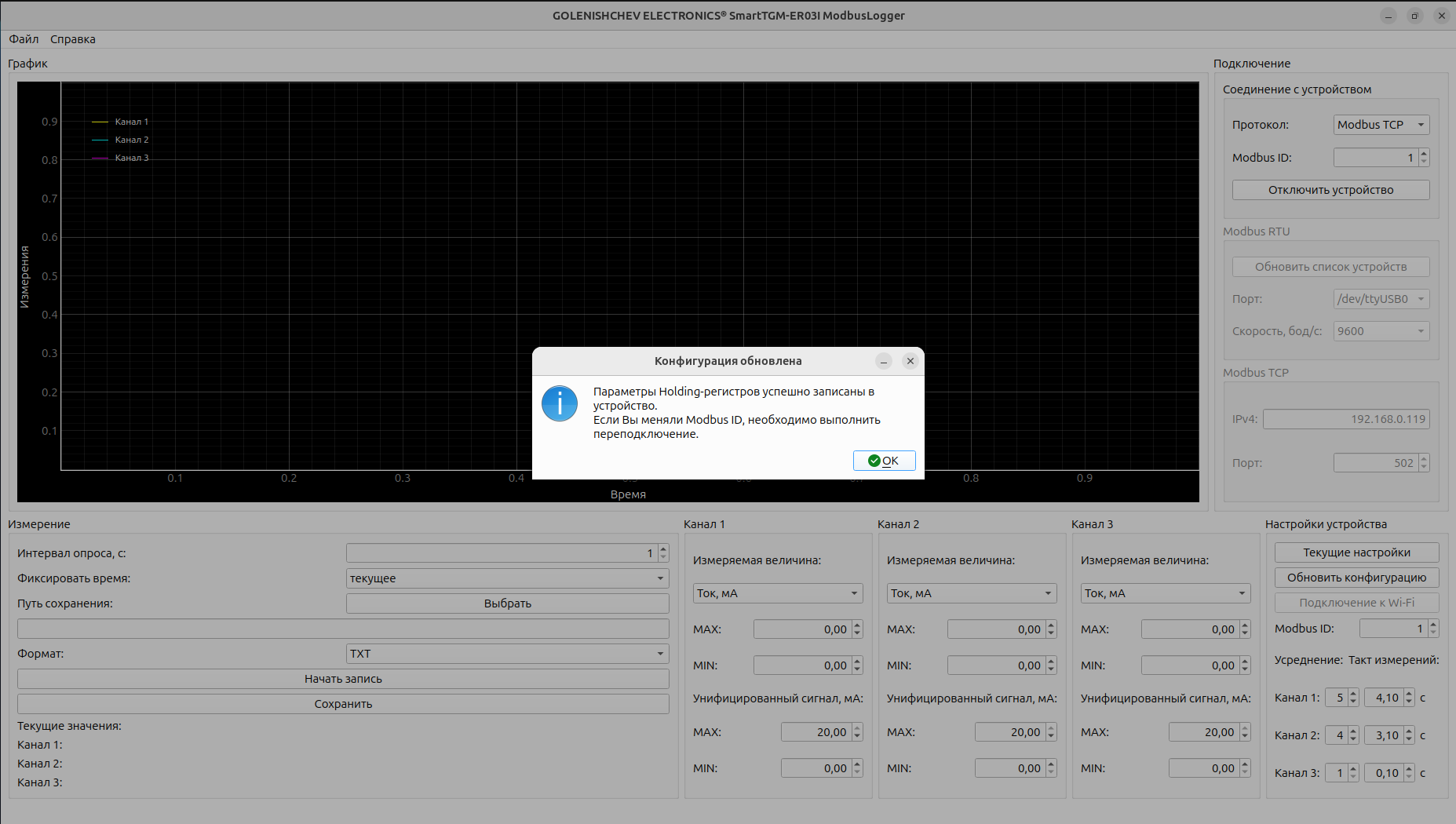Screen dimensions: 1456x824
Task: Click OK in the configuration updated dialog
Action: pos(884,461)
